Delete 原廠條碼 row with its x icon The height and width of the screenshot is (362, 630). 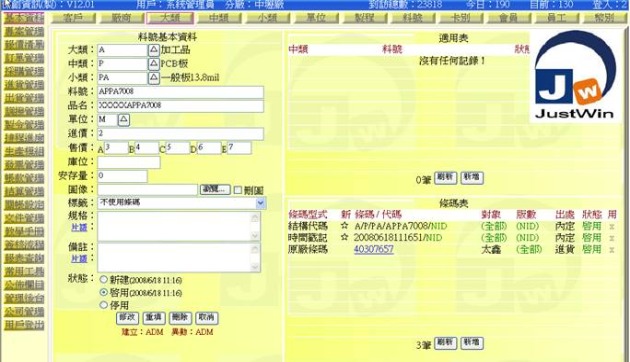pyautogui.click(x=612, y=250)
